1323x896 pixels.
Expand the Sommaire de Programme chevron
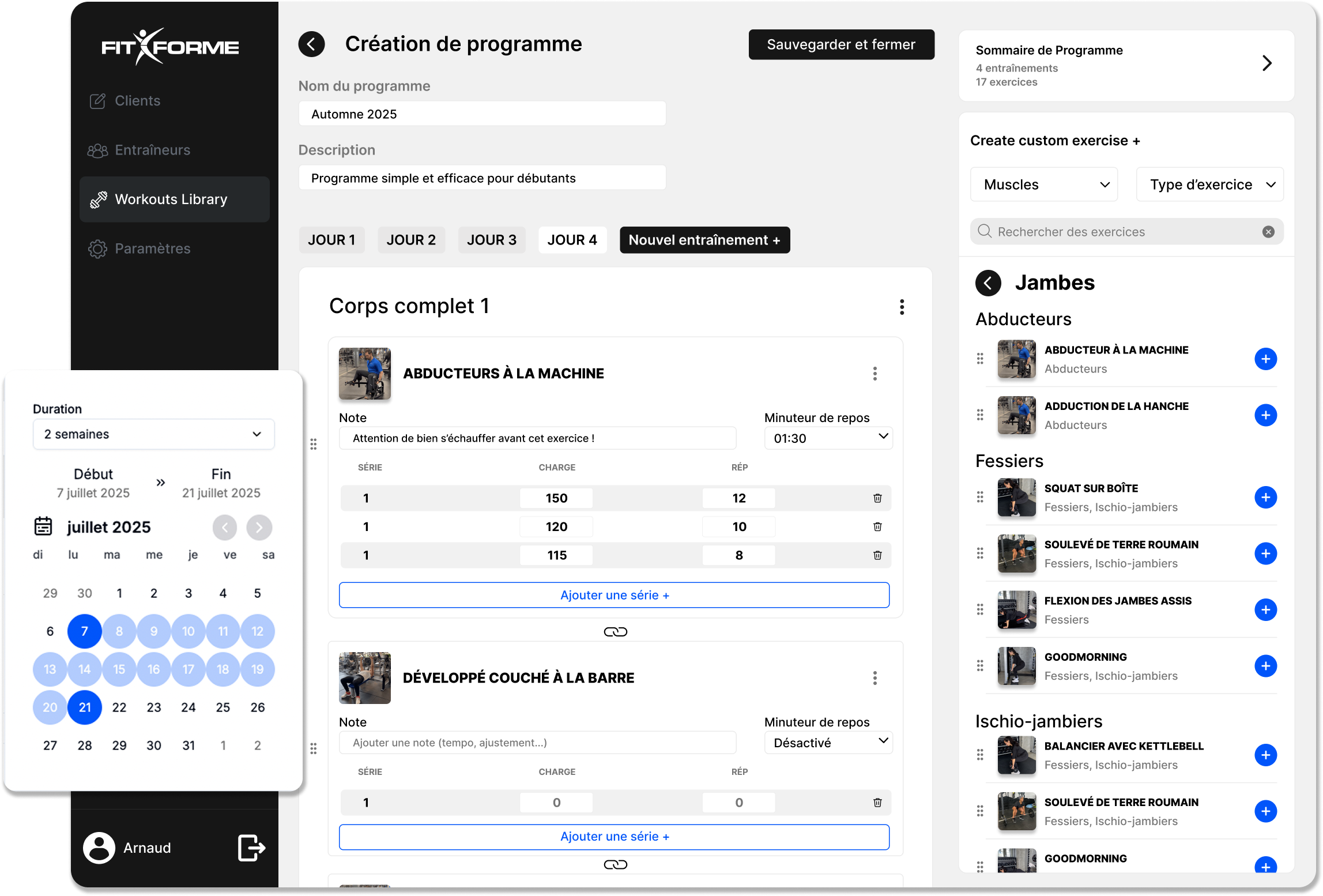(x=1267, y=63)
